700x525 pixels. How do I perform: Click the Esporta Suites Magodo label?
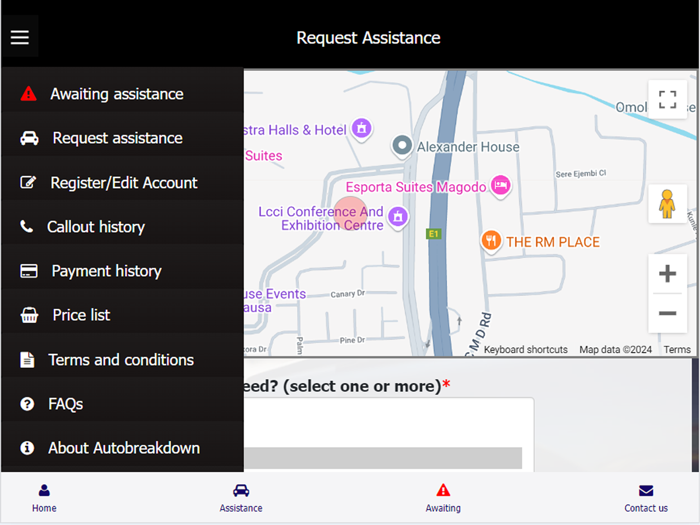(x=416, y=187)
